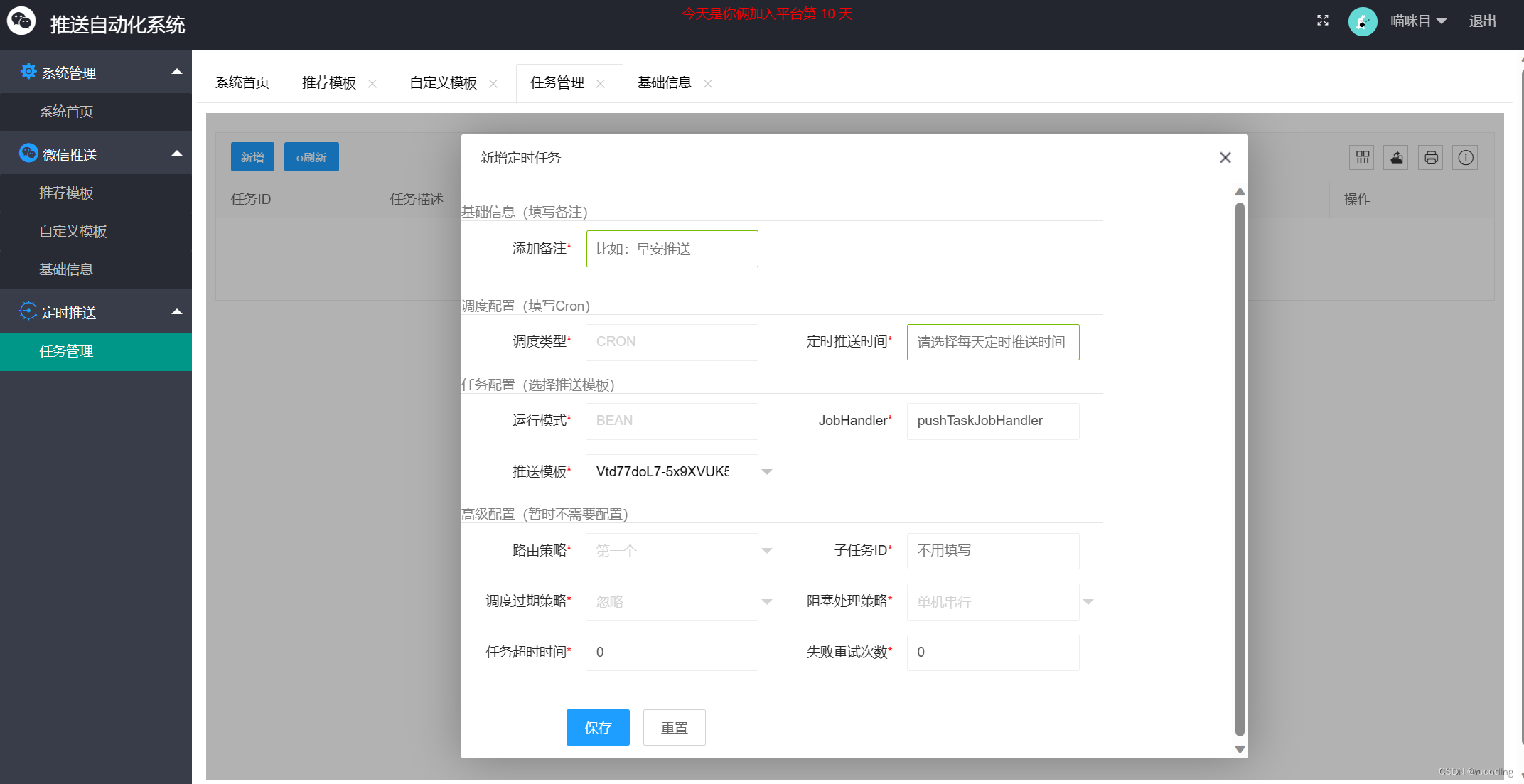The image size is (1524, 784).
Task: Click the info tips icon
Action: pyautogui.click(x=1465, y=157)
